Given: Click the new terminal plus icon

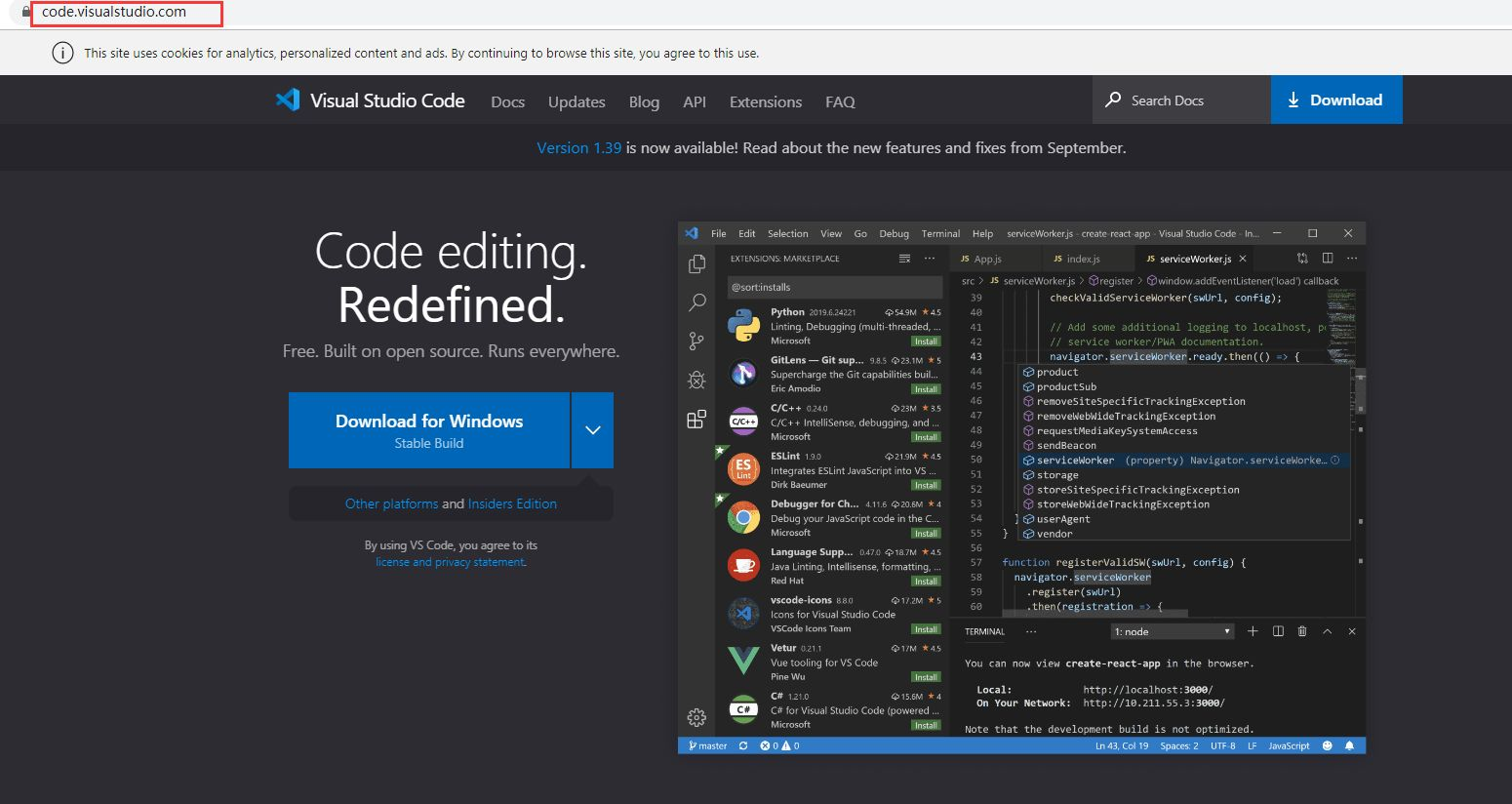Looking at the screenshot, I should tap(1253, 631).
